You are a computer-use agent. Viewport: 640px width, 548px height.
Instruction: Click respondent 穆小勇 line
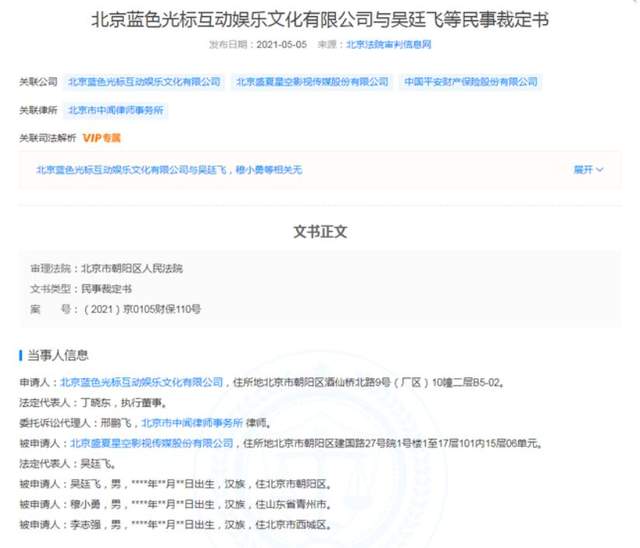point(175,504)
